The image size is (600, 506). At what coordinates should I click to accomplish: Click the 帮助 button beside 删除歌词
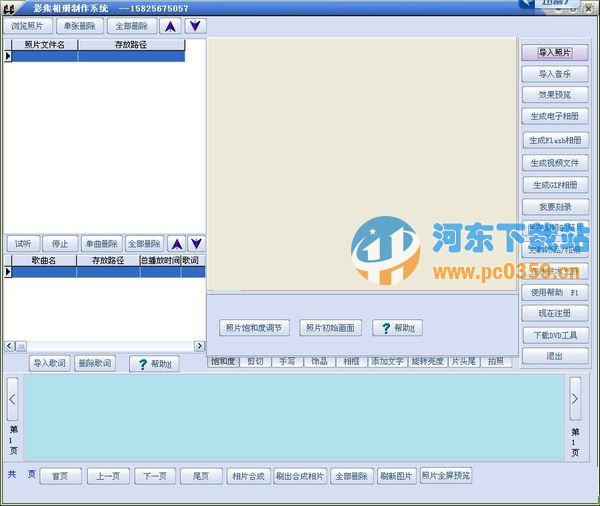(x=154, y=363)
